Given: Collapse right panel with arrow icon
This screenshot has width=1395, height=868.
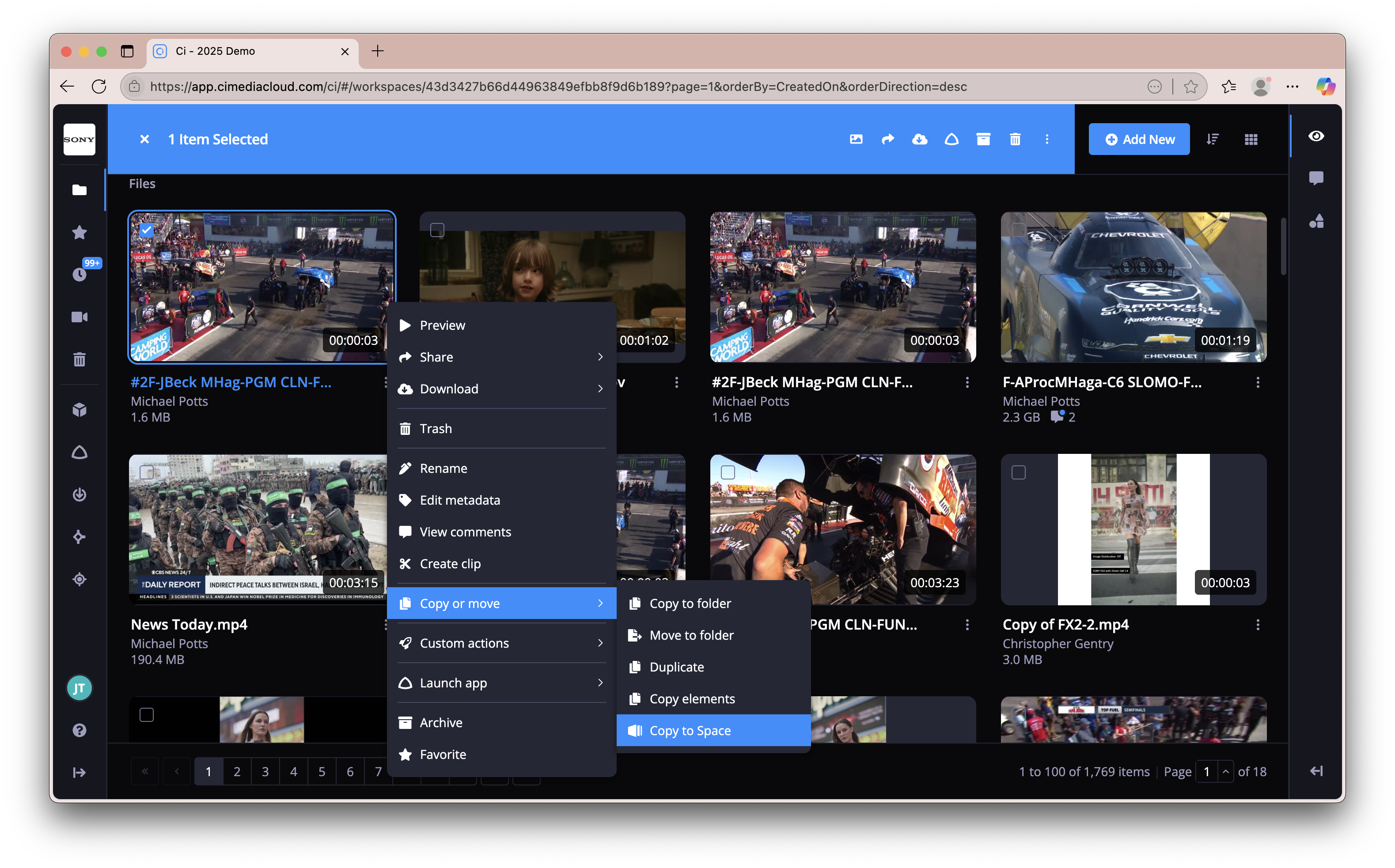Looking at the screenshot, I should coord(1316,771).
